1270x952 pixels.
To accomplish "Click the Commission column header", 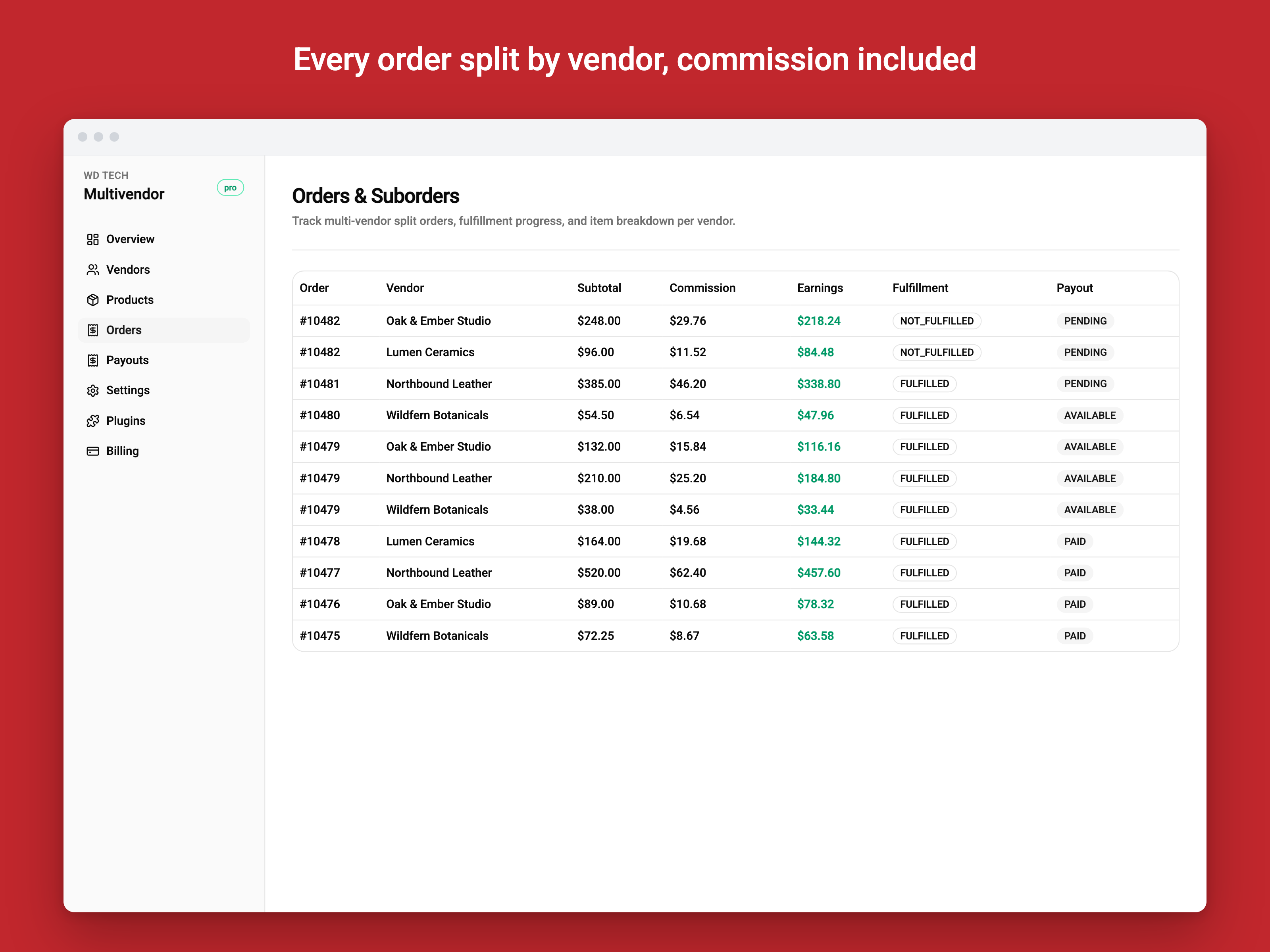I will point(702,288).
